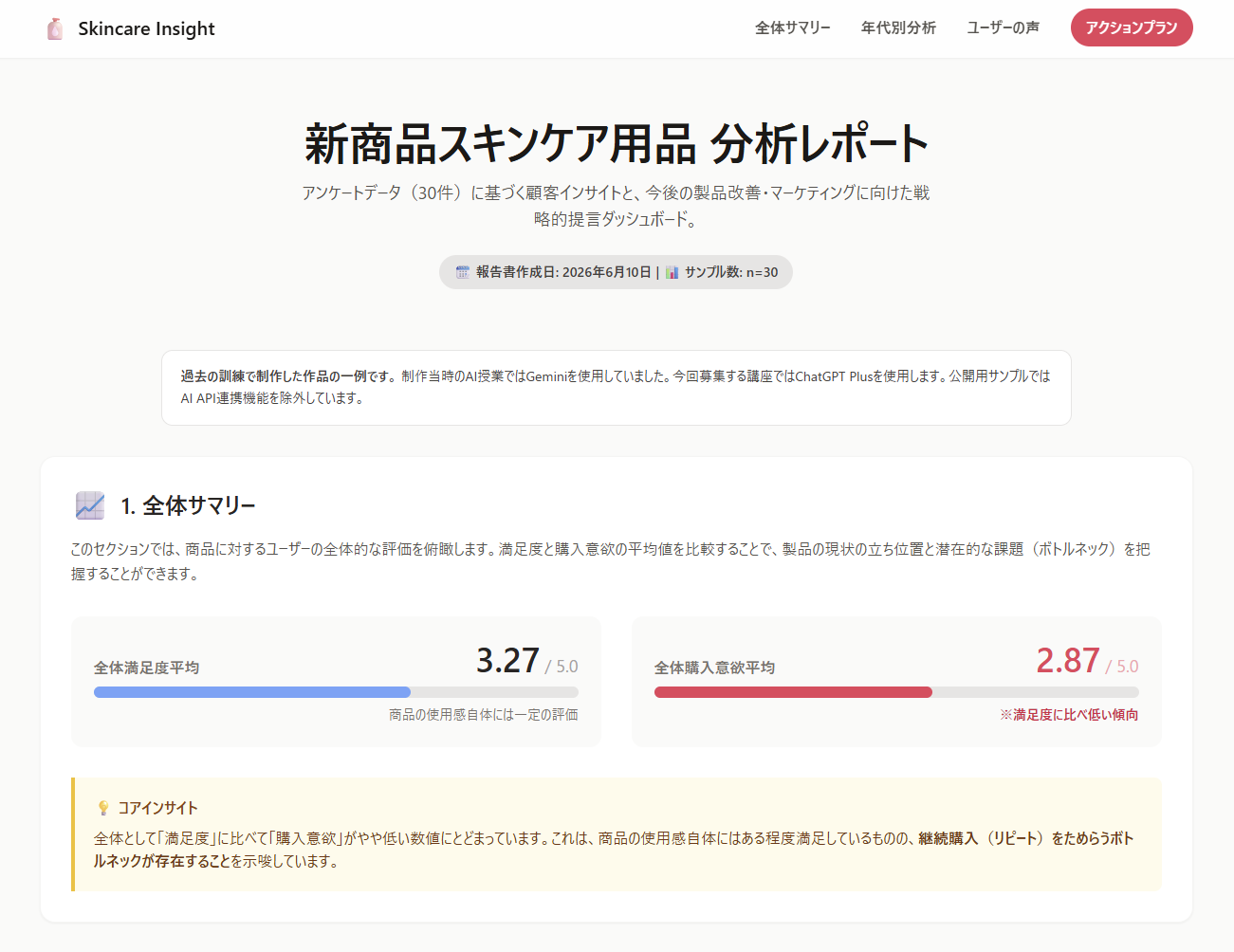This screenshot has width=1234, height=952.
Task: Select ユーザーの声 in the navigation bar
Action: 1004,28
